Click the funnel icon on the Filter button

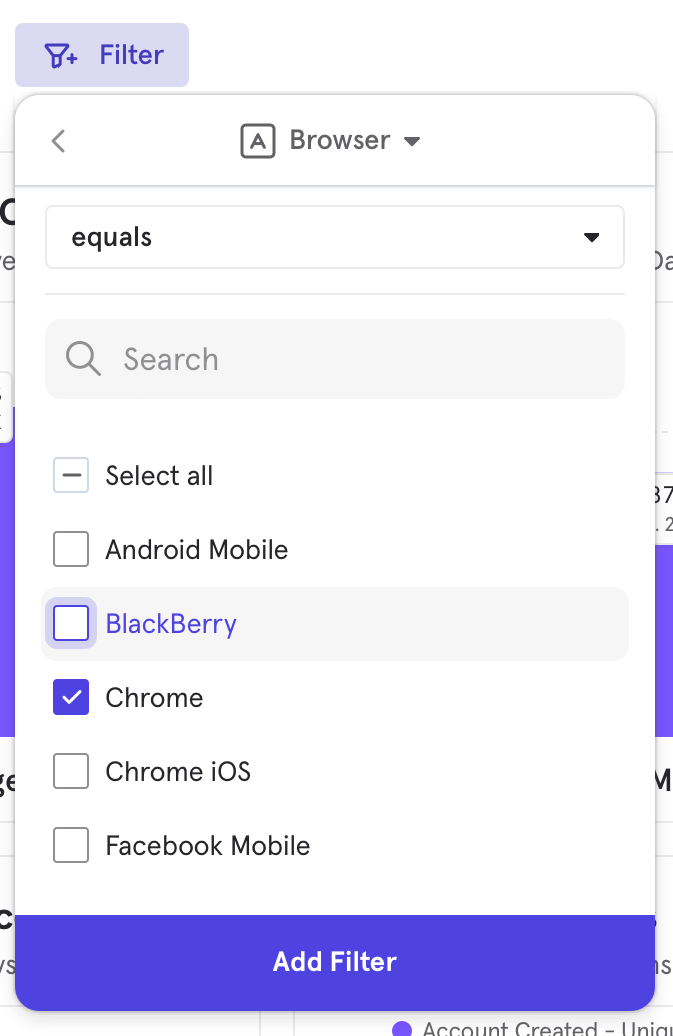click(x=57, y=55)
